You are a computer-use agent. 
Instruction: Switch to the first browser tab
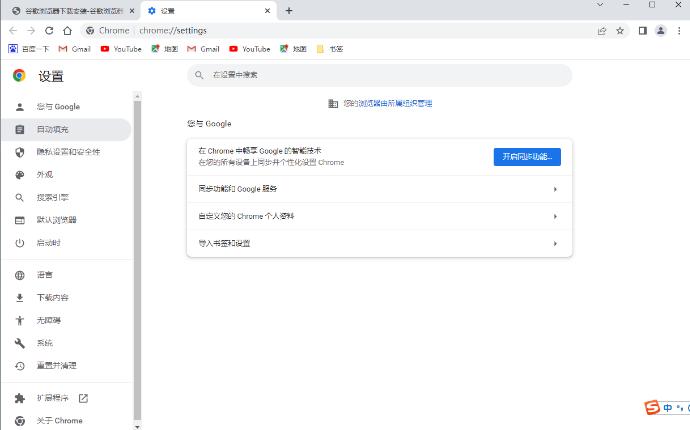coord(70,11)
